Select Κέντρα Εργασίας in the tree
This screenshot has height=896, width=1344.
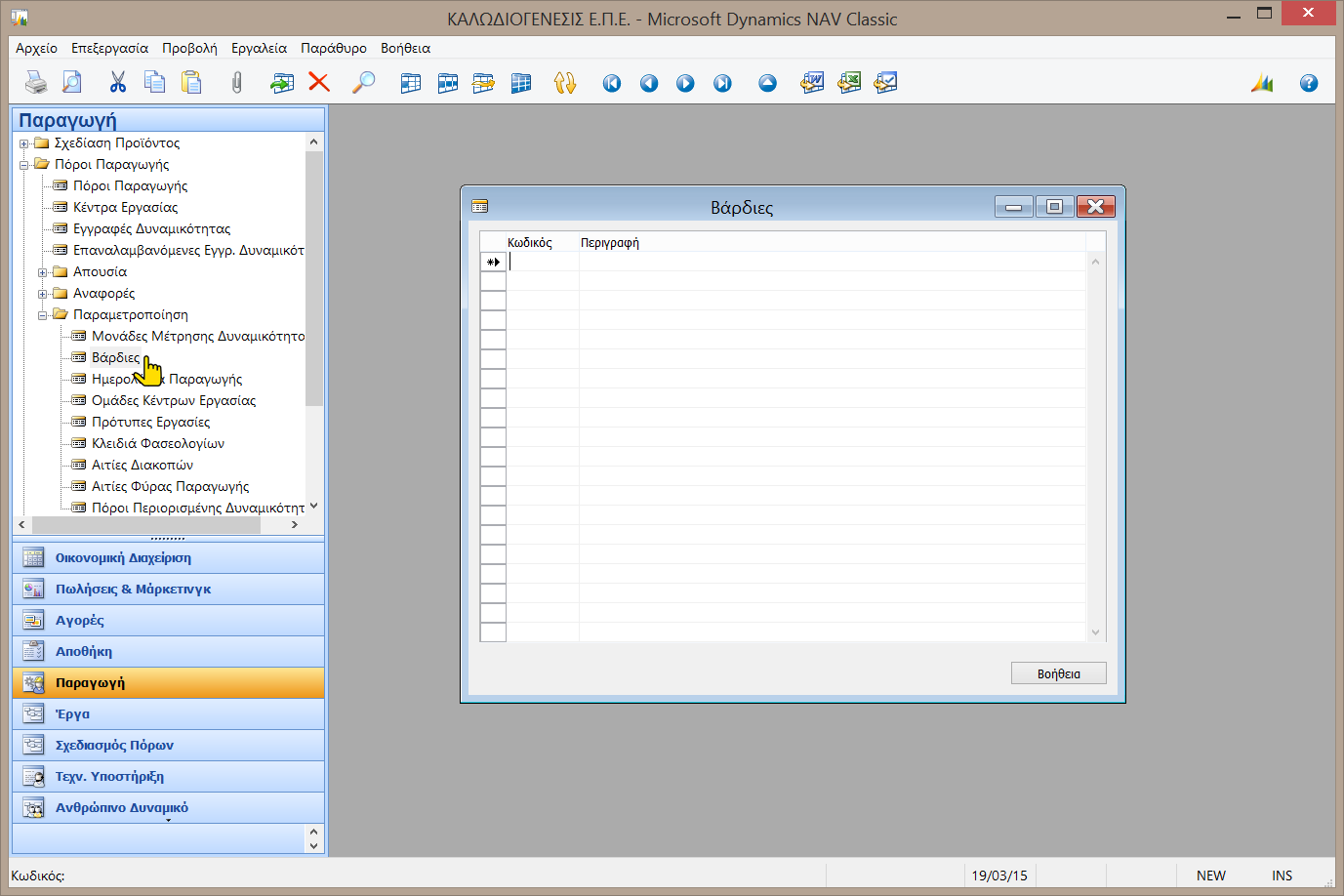125,207
